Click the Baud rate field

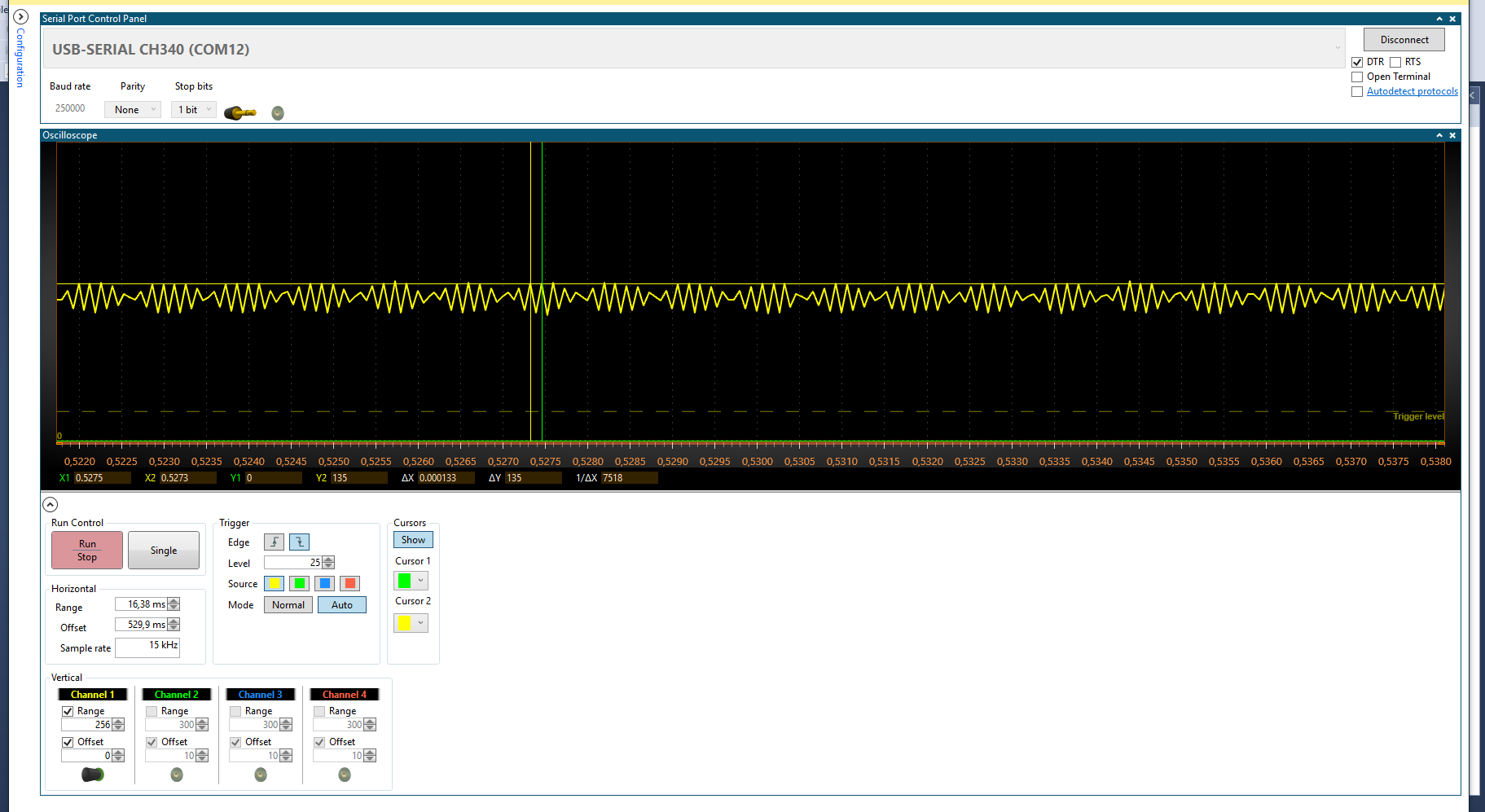pyautogui.click(x=70, y=108)
